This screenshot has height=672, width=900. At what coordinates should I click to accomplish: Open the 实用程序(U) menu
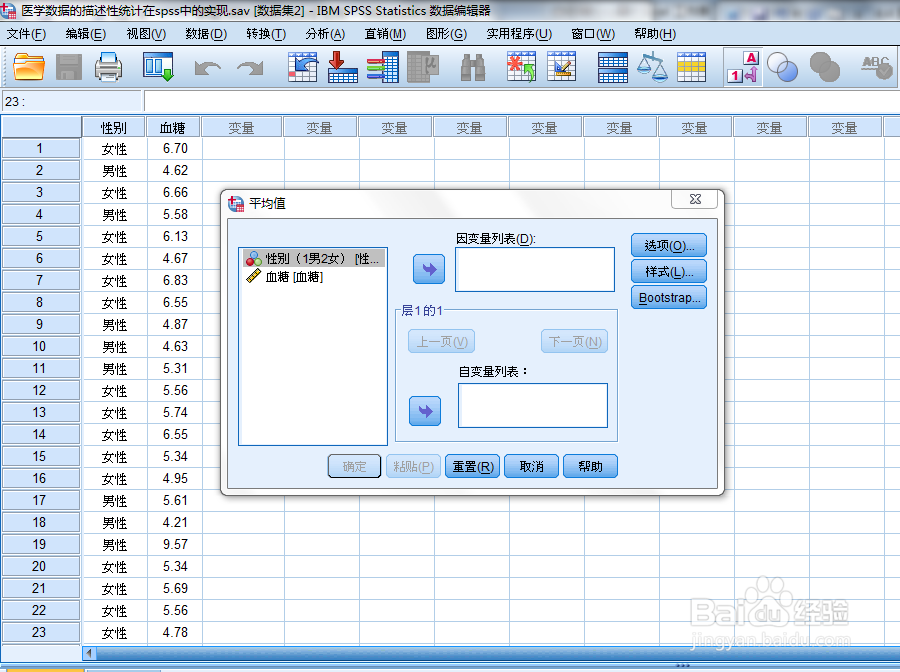point(519,34)
